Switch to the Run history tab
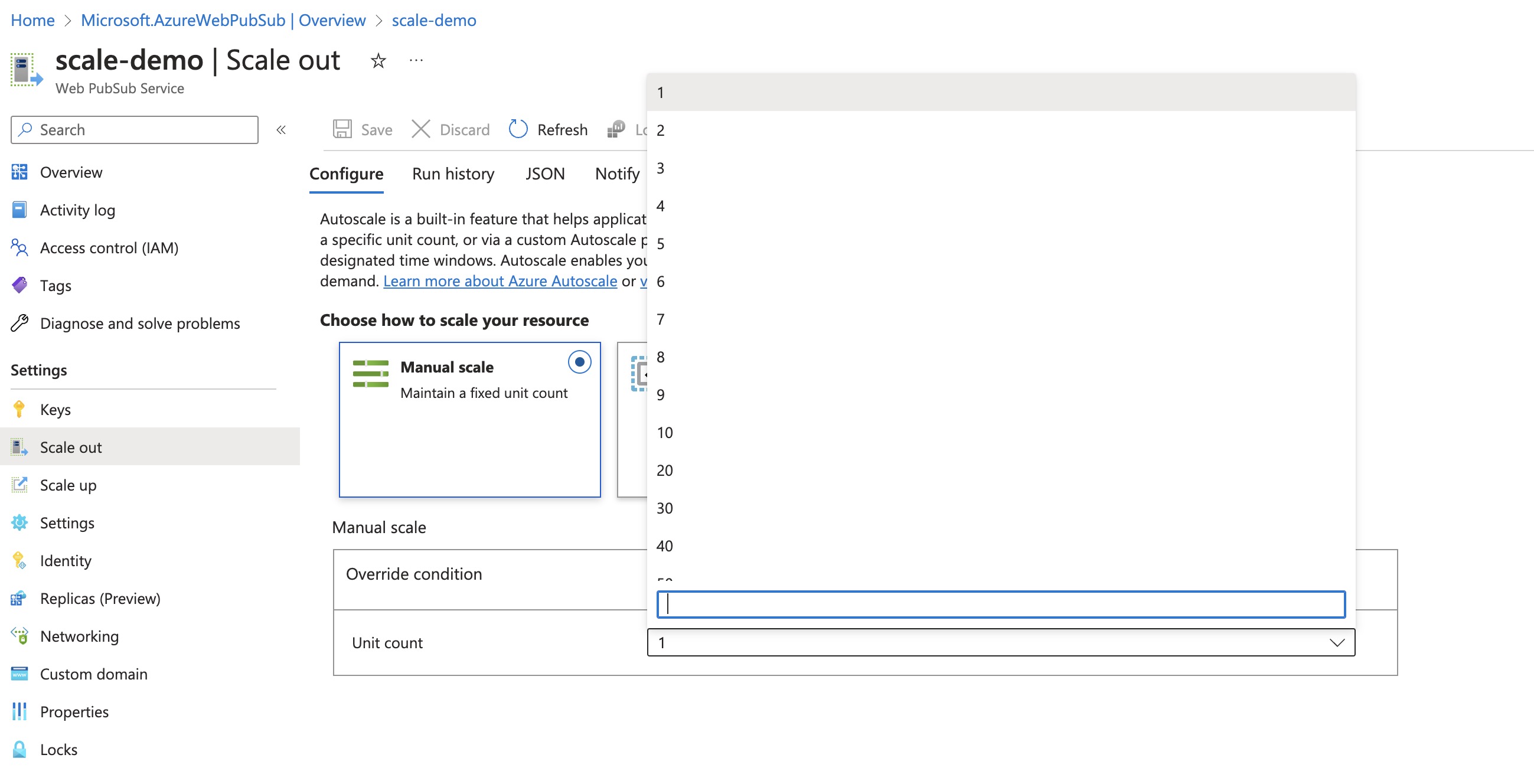The image size is (1534, 784). click(453, 172)
